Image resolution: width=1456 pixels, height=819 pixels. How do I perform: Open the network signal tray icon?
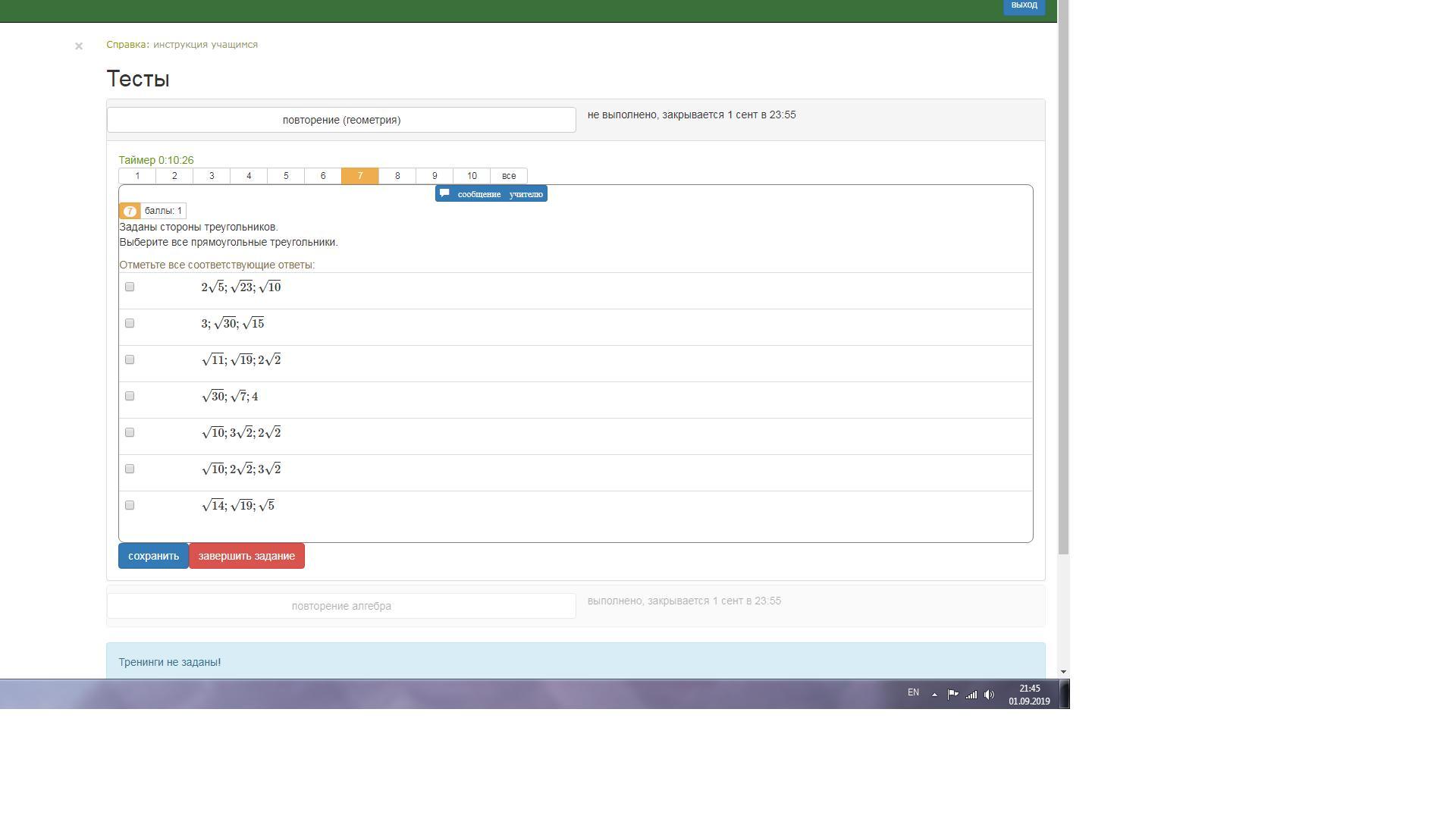pyautogui.click(x=971, y=694)
